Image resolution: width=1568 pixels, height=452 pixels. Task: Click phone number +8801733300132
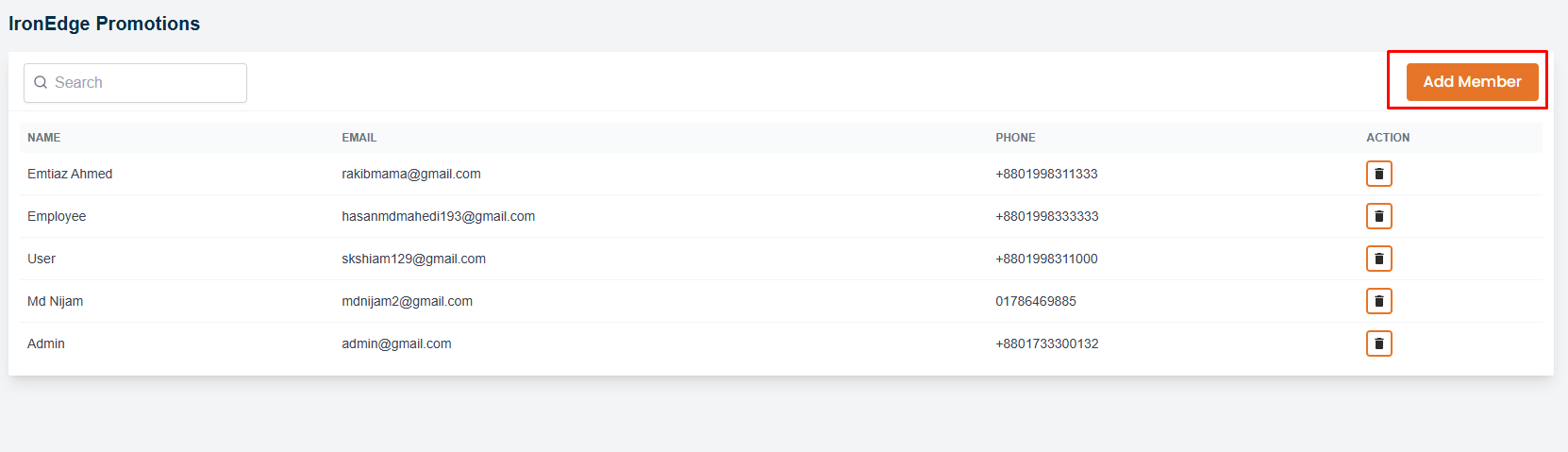(x=1047, y=343)
